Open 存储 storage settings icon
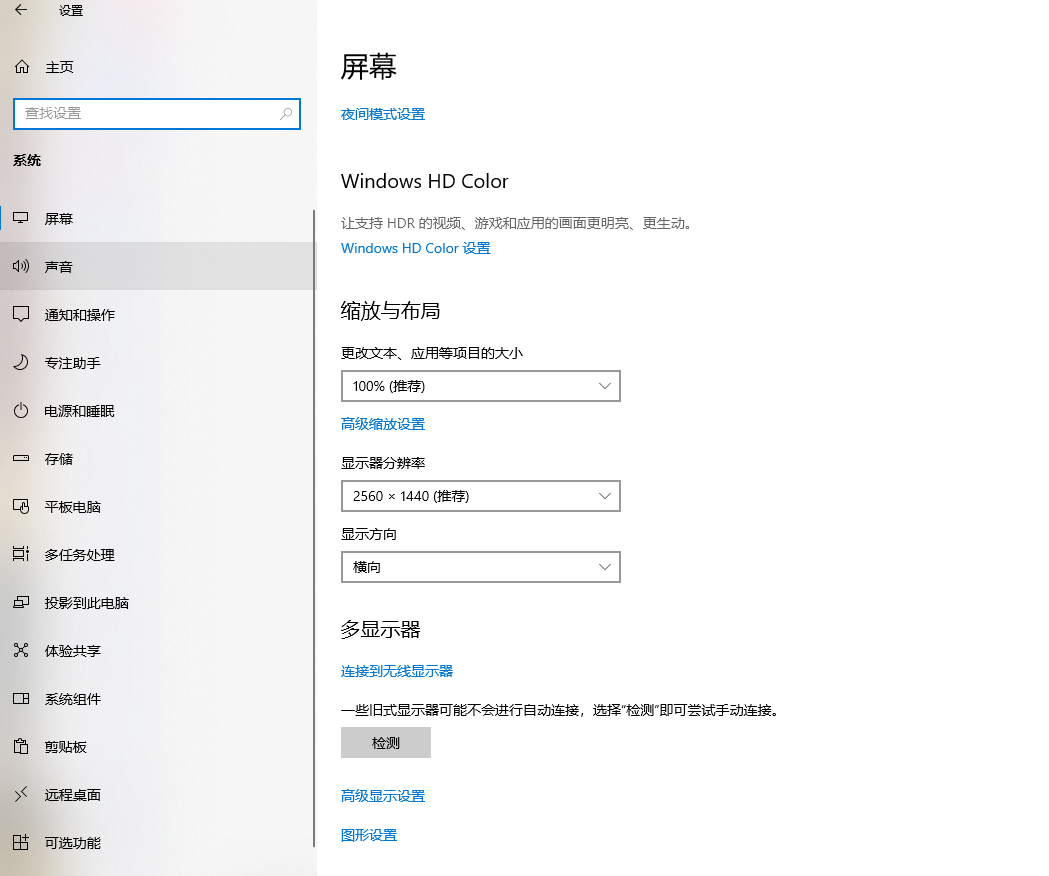Viewport: 1049px width, 876px height. point(22,458)
